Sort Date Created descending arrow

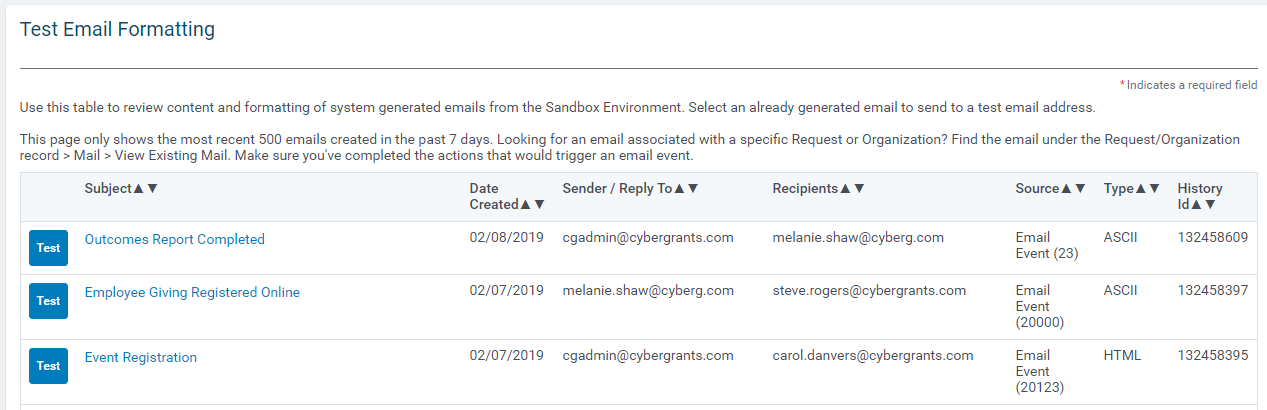click(x=539, y=204)
